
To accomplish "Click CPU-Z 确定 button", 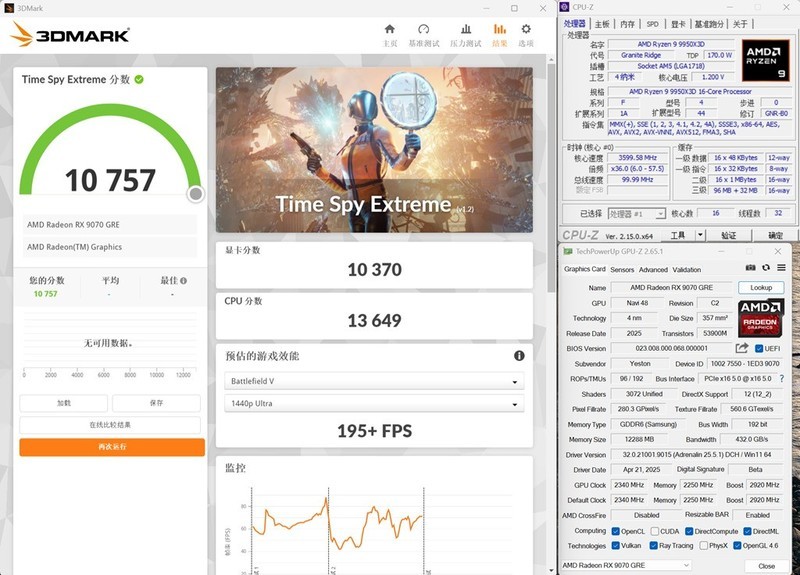I will tap(776, 235).
